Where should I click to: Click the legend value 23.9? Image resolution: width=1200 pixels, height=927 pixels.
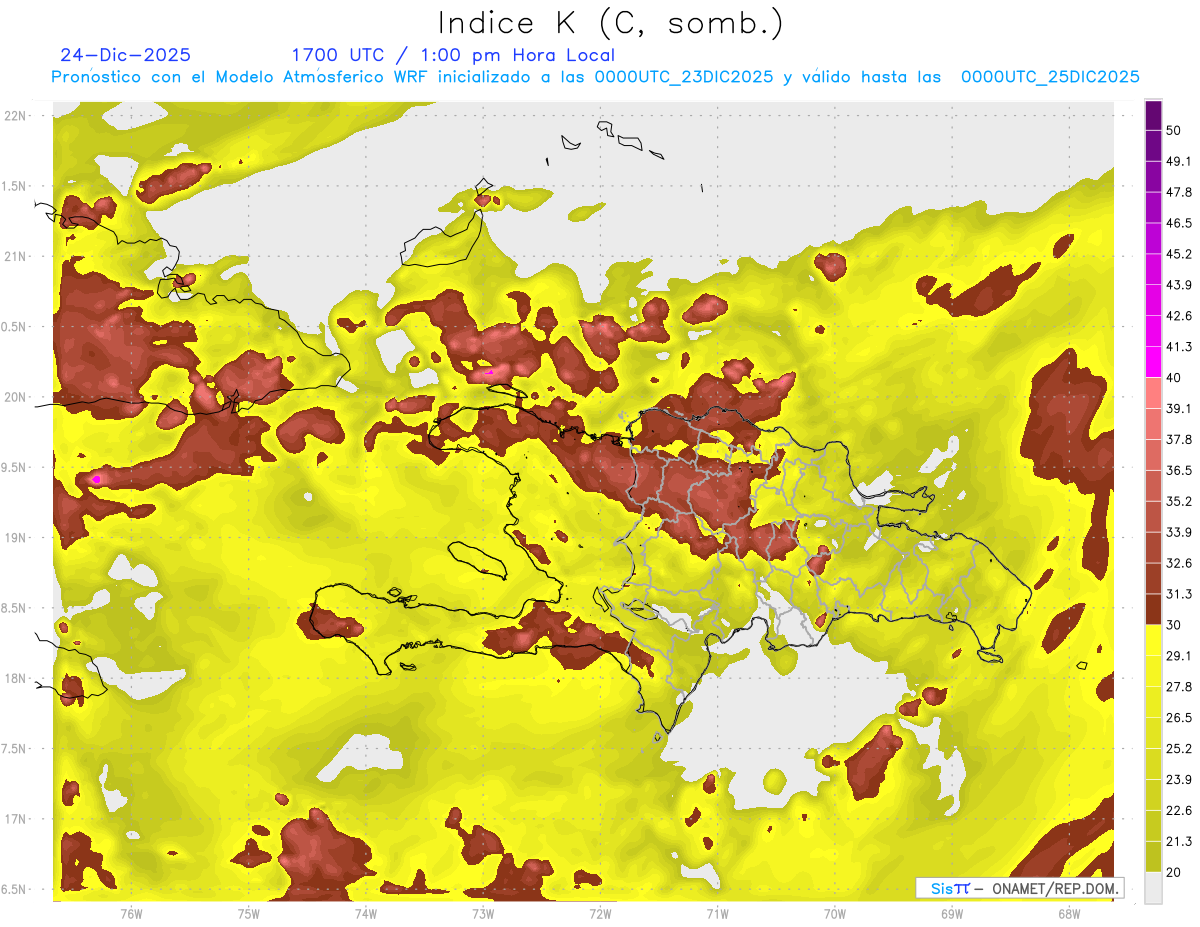1179,779
